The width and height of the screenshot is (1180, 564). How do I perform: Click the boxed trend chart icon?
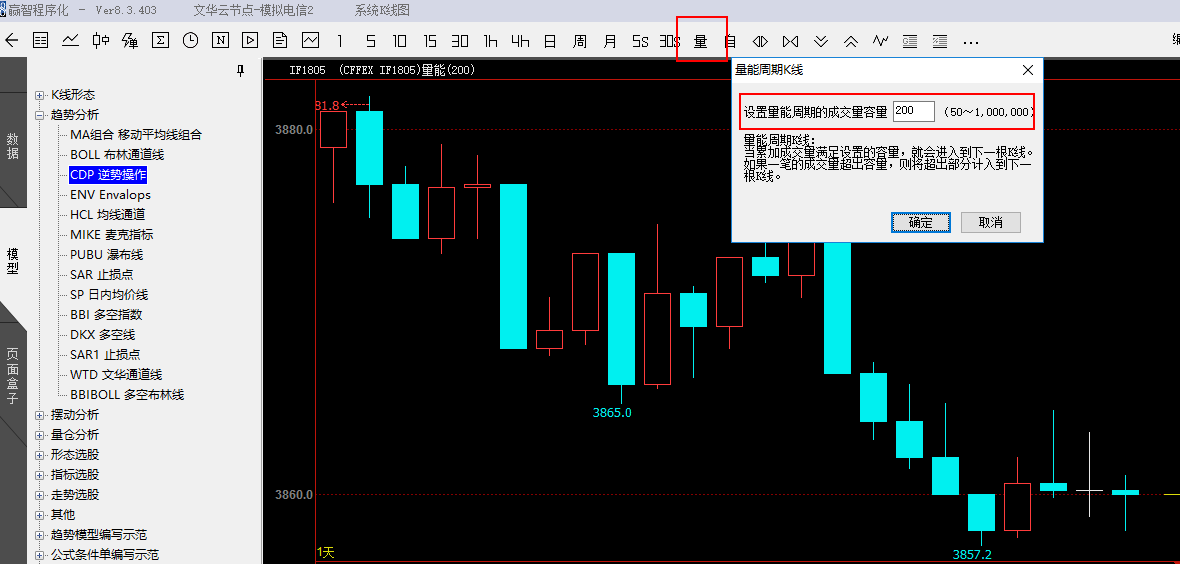[x=310, y=41]
